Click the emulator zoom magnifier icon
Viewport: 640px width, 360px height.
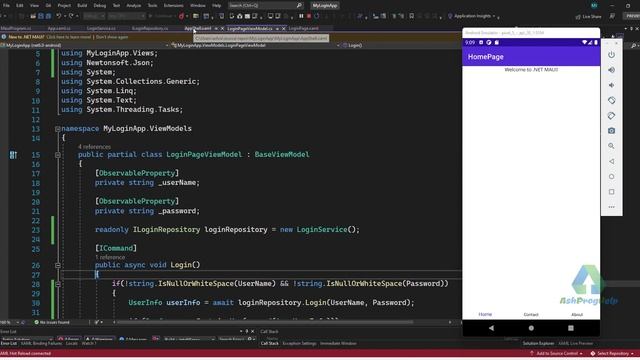pyautogui.click(x=611, y=146)
